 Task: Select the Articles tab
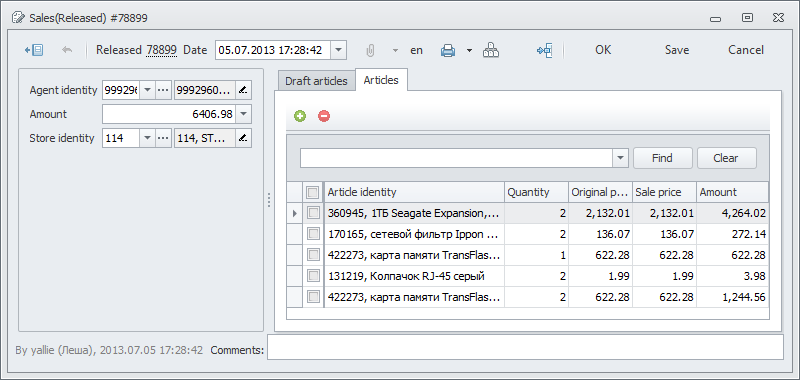click(x=381, y=80)
